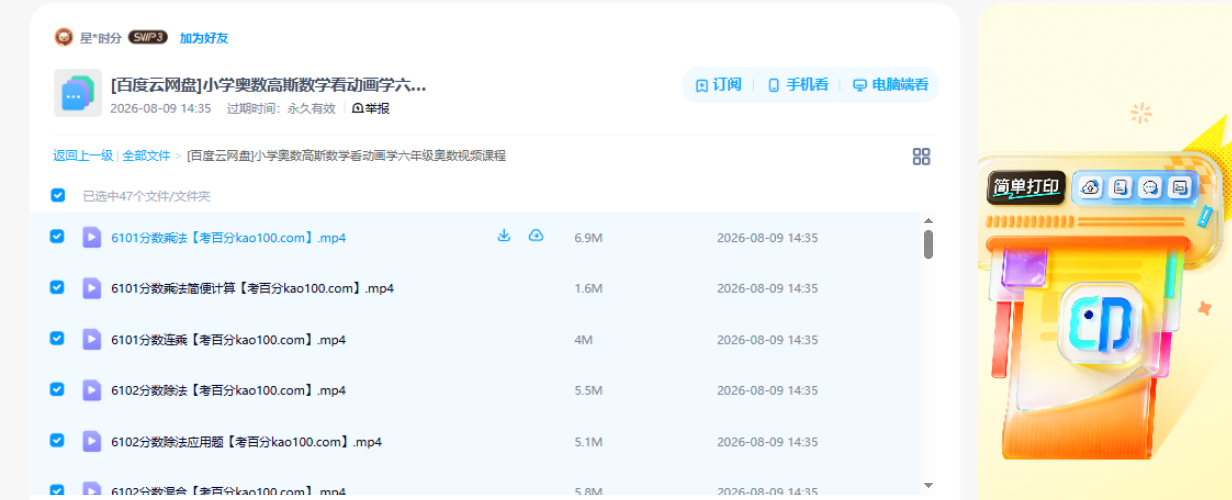Click video icon of 6101分数乘法简便计算 file
This screenshot has width=1232, height=500.
coord(91,288)
